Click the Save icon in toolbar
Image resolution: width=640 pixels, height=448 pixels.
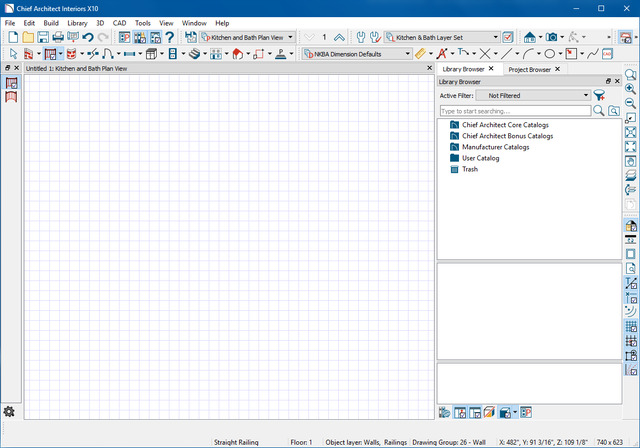43,37
